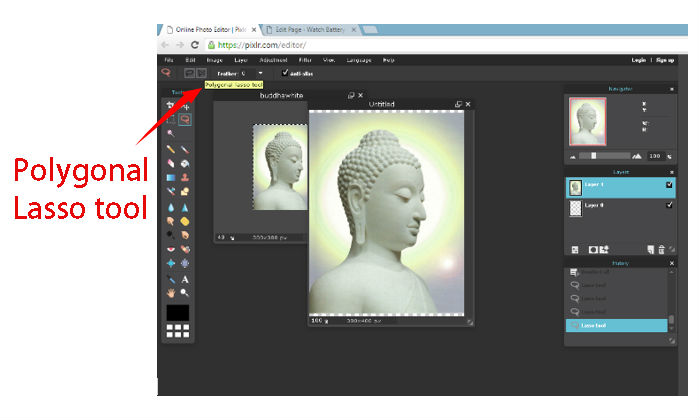The height and width of the screenshot is (420, 700).
Task: Reload the browser page
Action: (195, 45)
